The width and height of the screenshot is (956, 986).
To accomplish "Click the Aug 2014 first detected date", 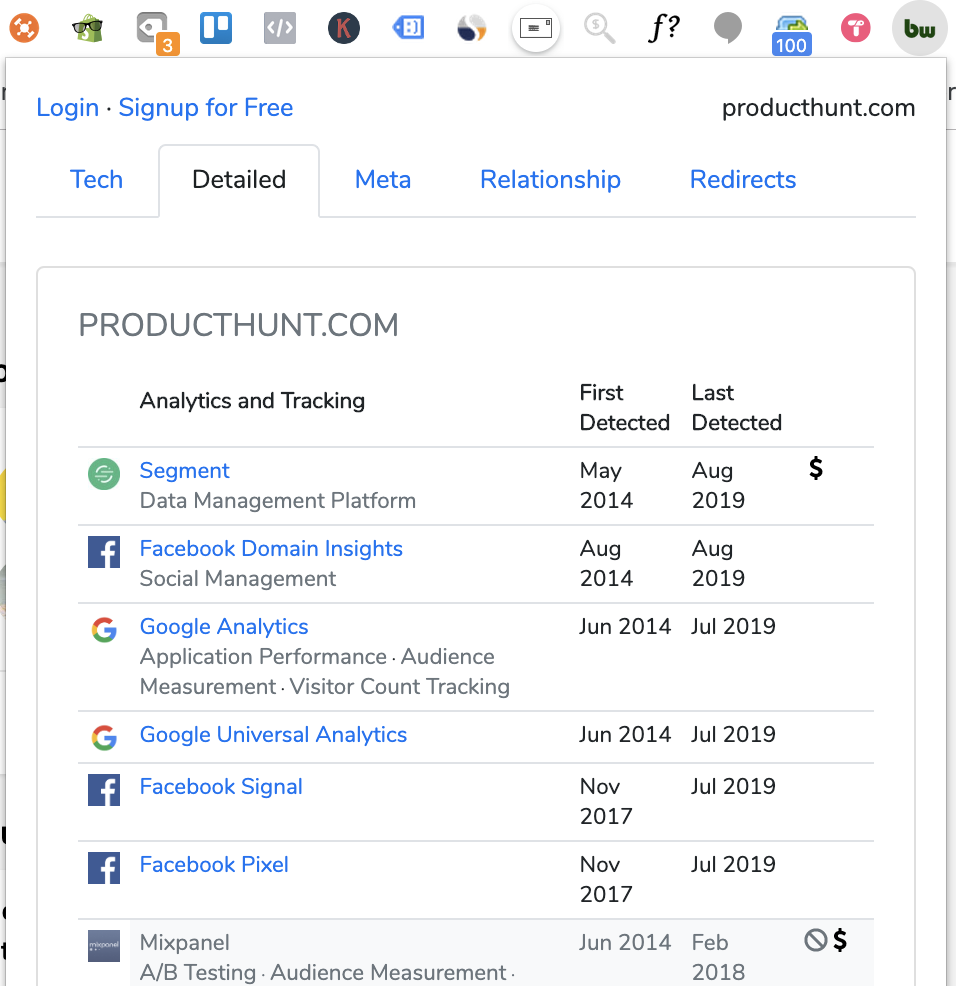I will 606,563.
